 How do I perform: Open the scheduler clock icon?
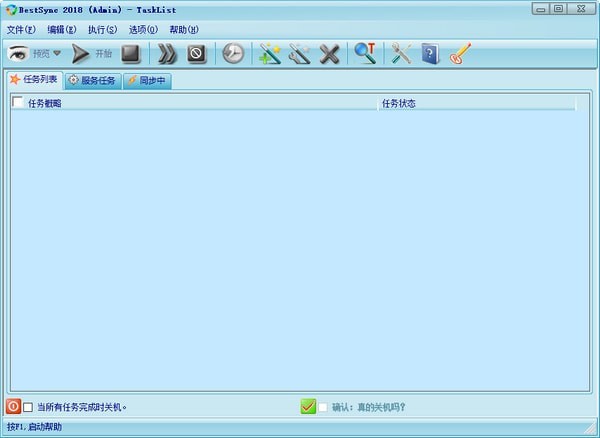[233, 53]
